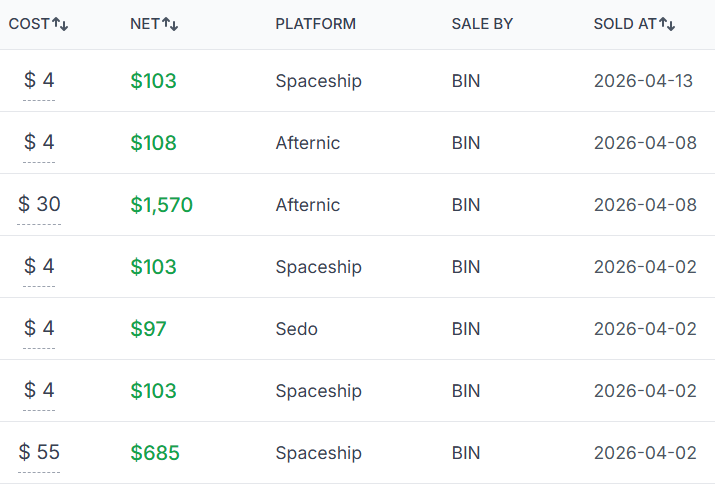Screen dimensions: 715x487
Task: Click sold date in the $685 row
Action: click(645, 453)
